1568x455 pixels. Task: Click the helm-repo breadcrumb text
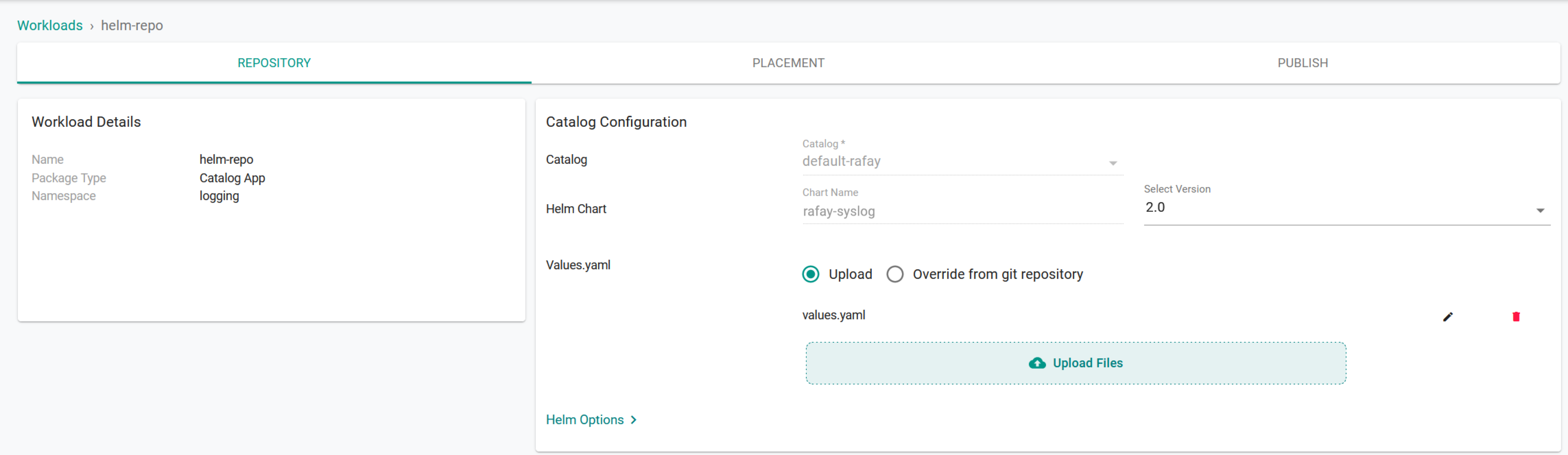pos(131,26)
